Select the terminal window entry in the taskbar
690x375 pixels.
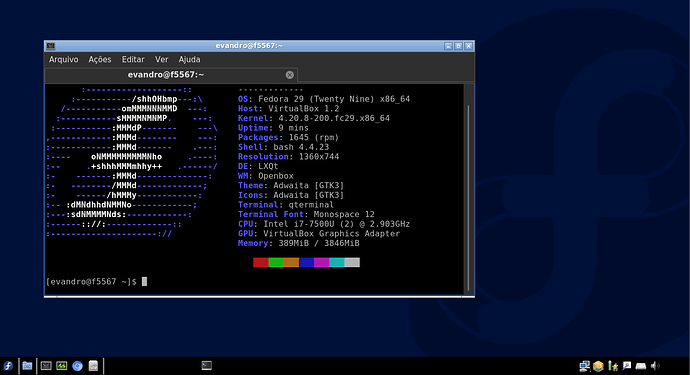[206, 365]
